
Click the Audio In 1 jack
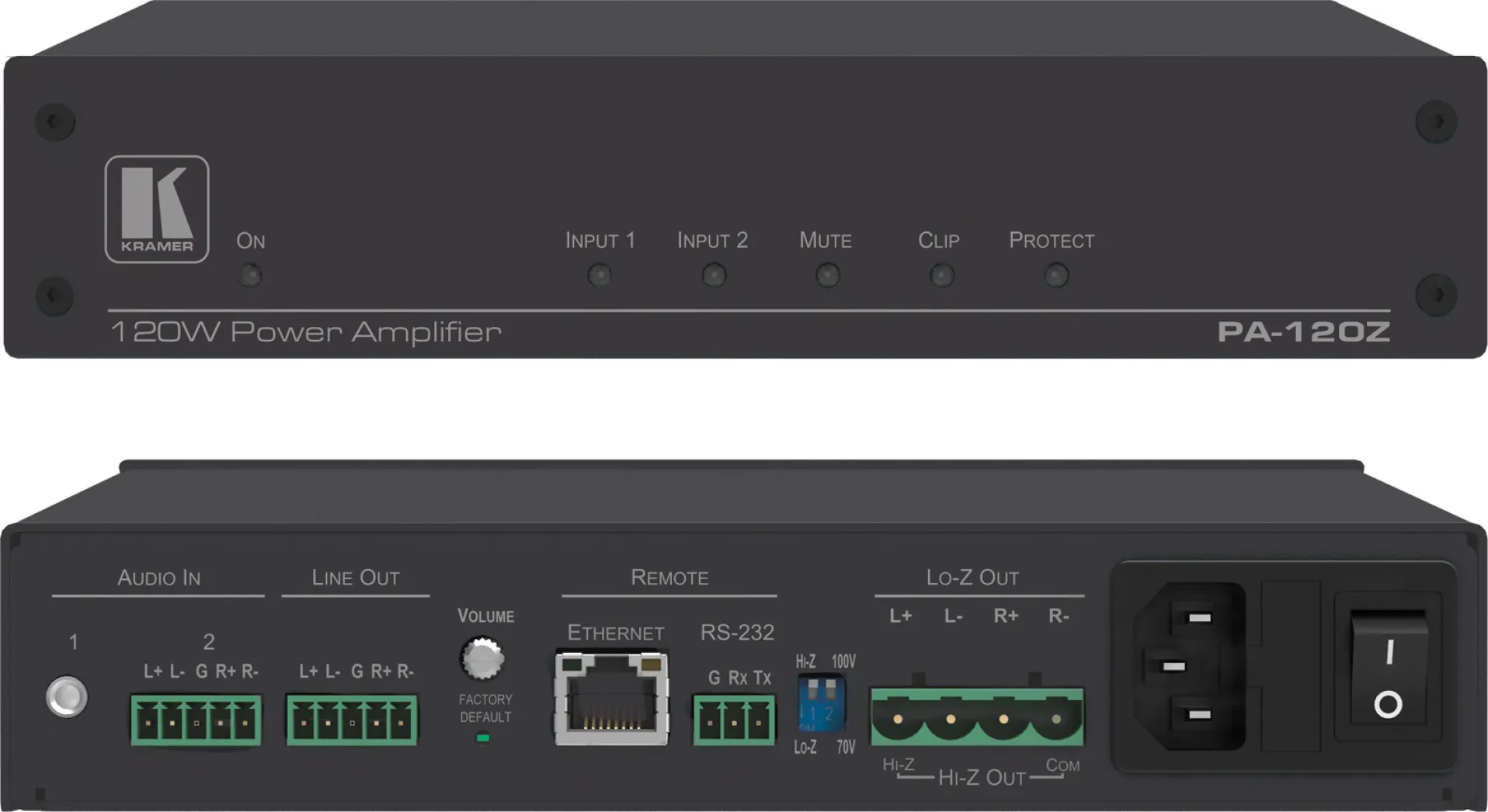click(67, 696)
